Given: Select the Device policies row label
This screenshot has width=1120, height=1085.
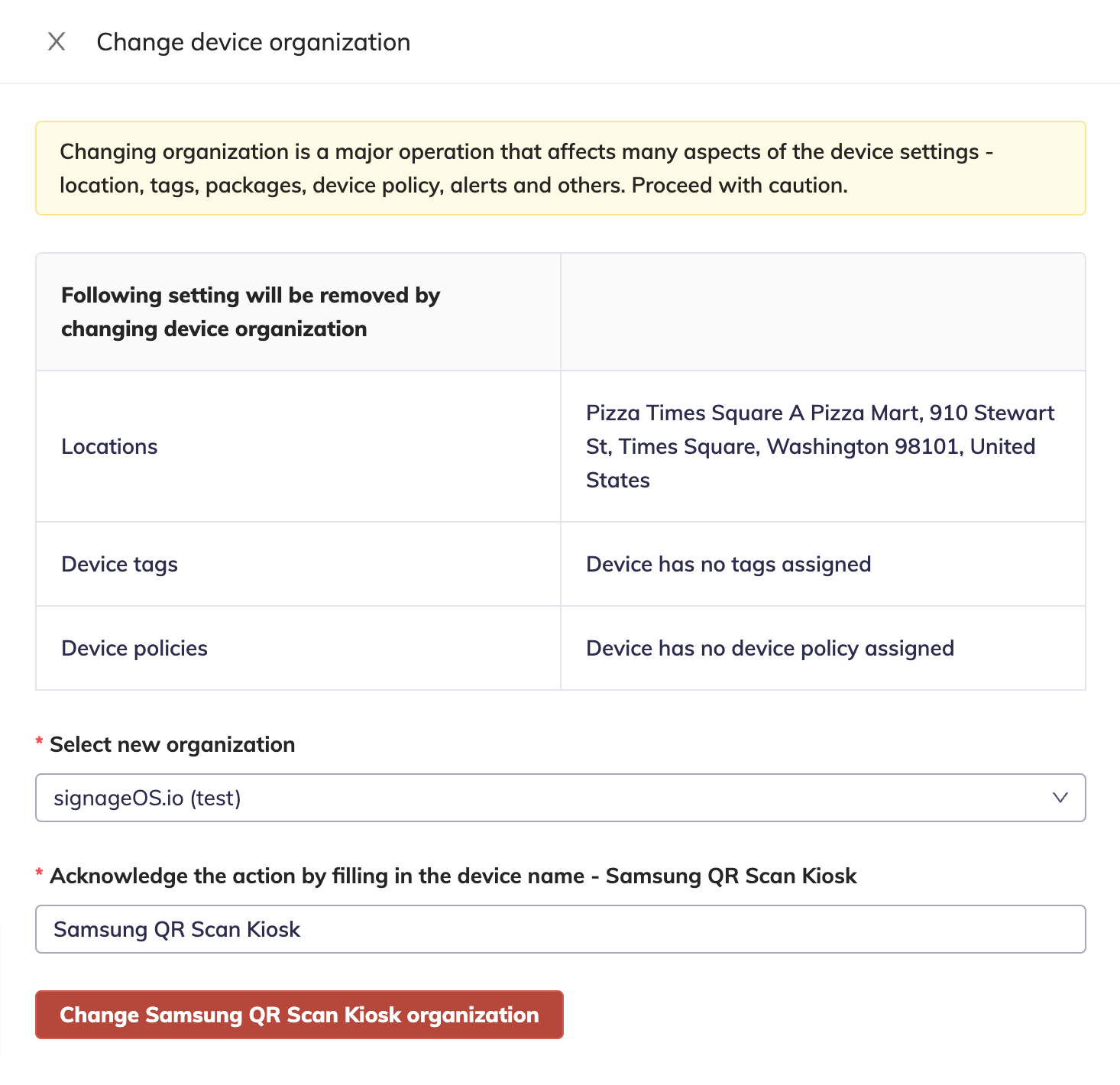Looking at the screenshot, I should 134,648.
